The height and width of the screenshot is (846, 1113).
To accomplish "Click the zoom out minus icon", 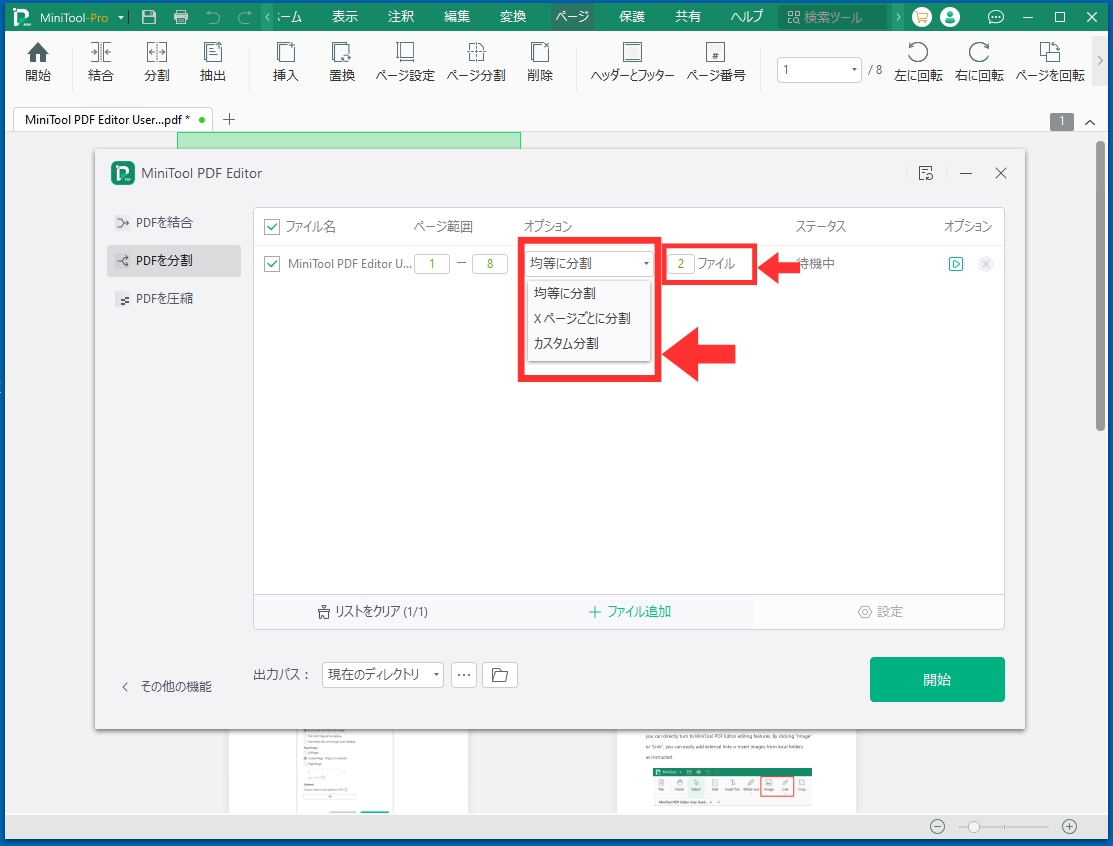I will (937, 826).
